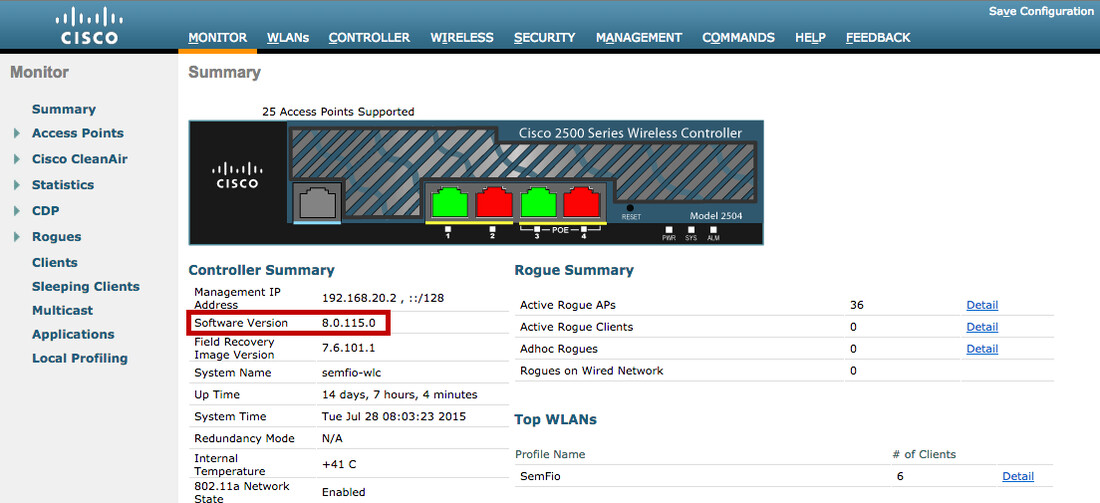Click System Time value Tue Jul 28
This screenshot has height=503, width=1100.
(394, 417)
